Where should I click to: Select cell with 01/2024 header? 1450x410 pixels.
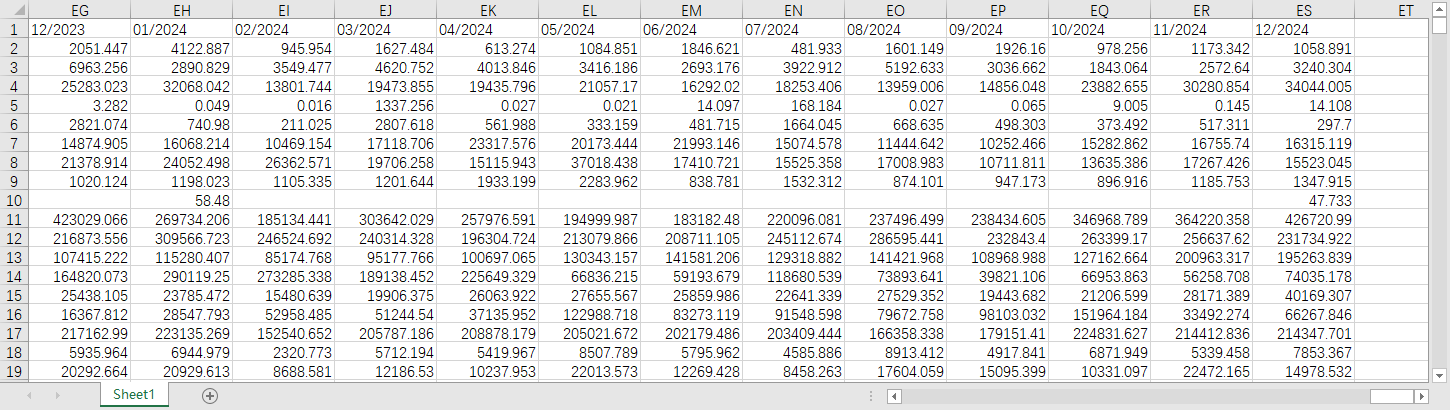(181, 29)
